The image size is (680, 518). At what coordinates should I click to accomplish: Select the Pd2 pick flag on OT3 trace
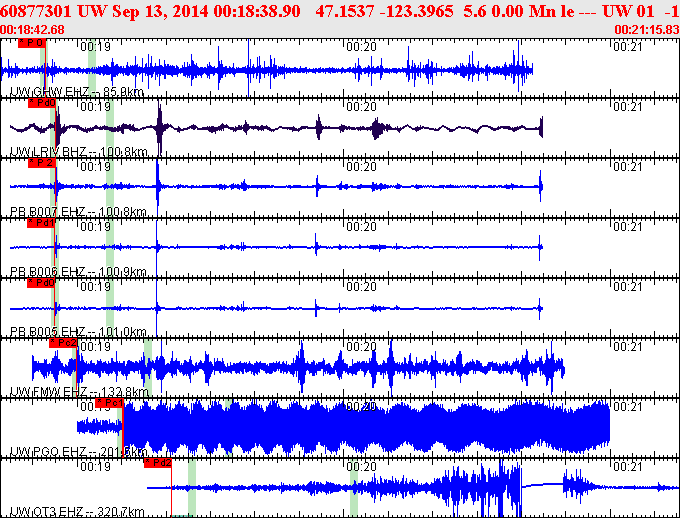[158, 463]
